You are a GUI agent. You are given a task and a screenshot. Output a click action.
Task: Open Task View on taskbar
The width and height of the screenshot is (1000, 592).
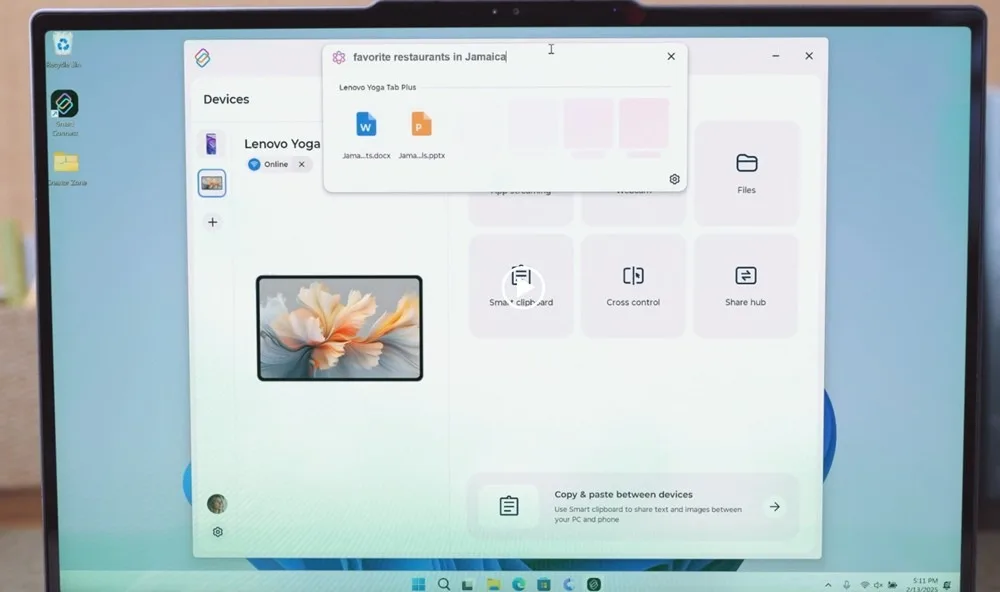(x=467, y=584)
